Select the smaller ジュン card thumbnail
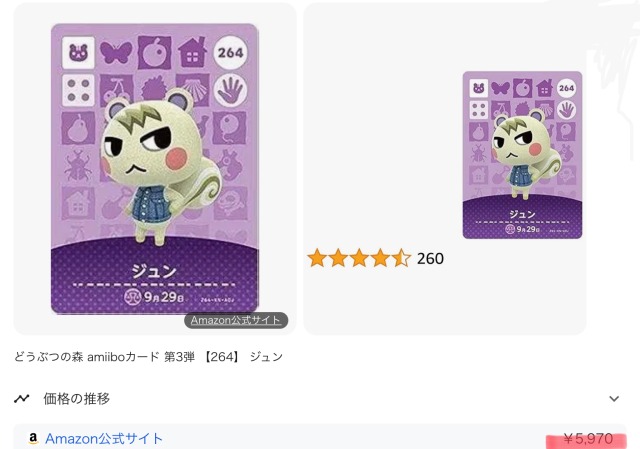Image resolution: width=640 pixels, height=449 pixels. tap(522, 155)
